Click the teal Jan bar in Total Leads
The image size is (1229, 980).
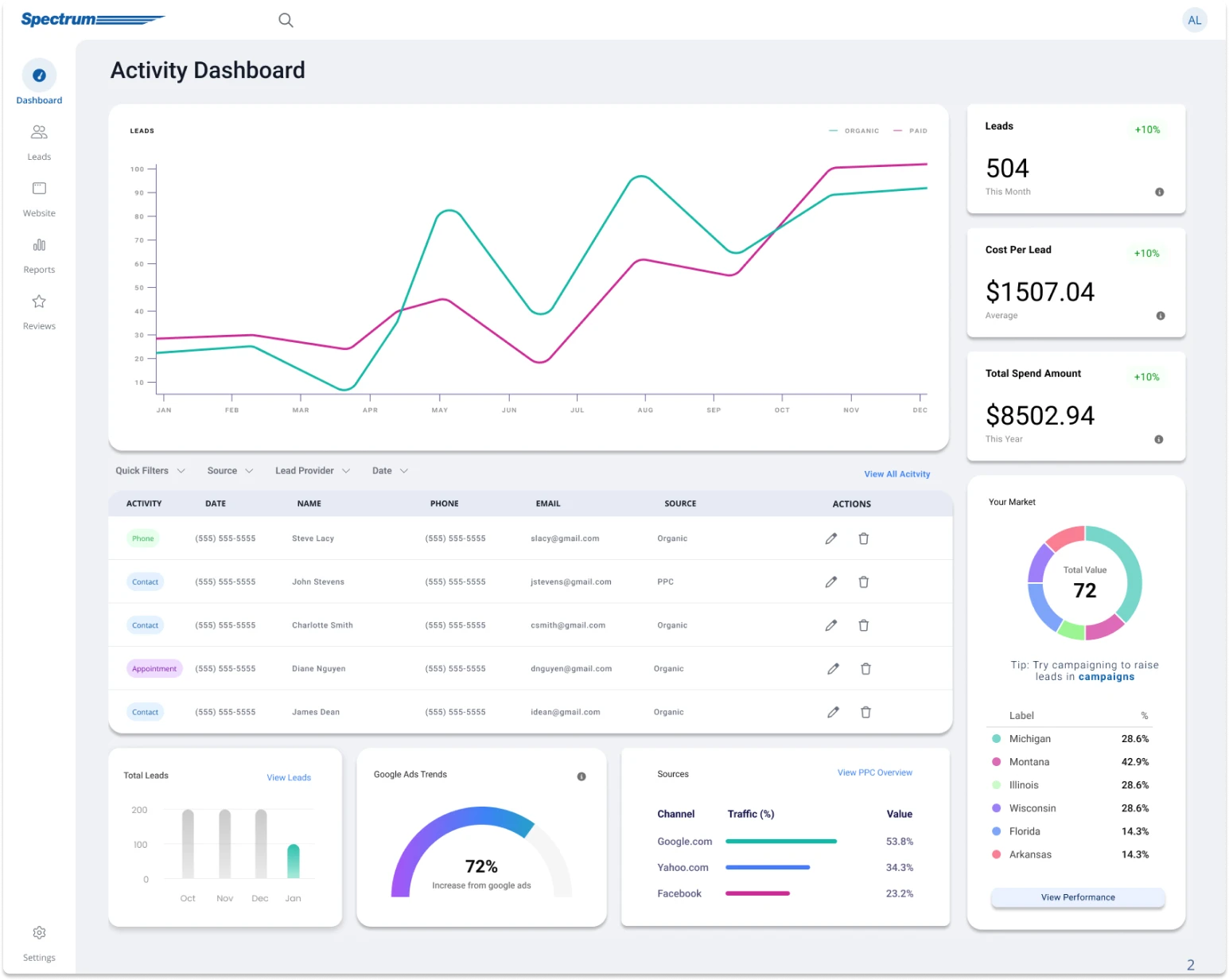293,861
